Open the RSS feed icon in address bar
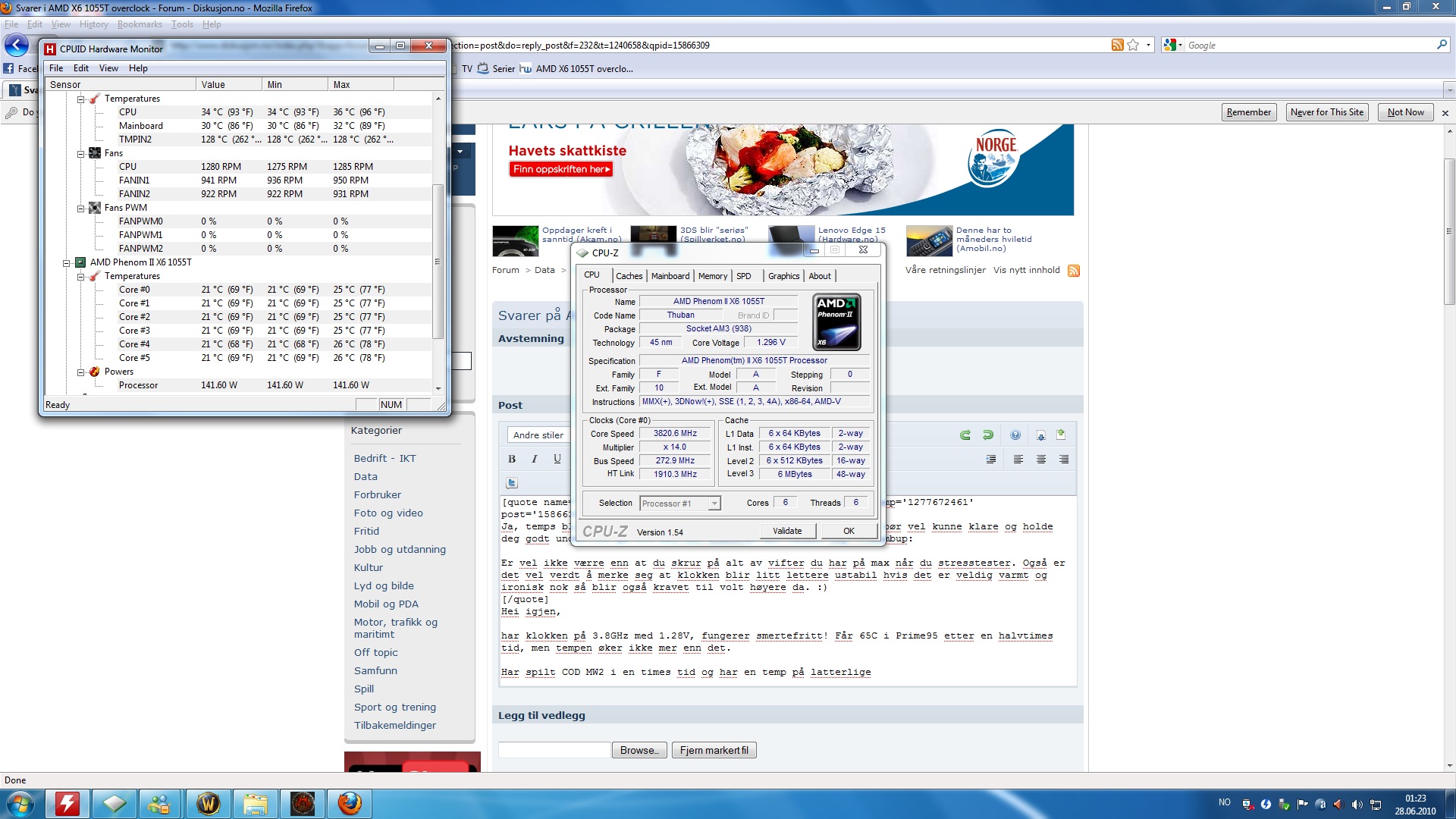The width and height of the screenshot is (1456, 819). [x=1117, y=45]
